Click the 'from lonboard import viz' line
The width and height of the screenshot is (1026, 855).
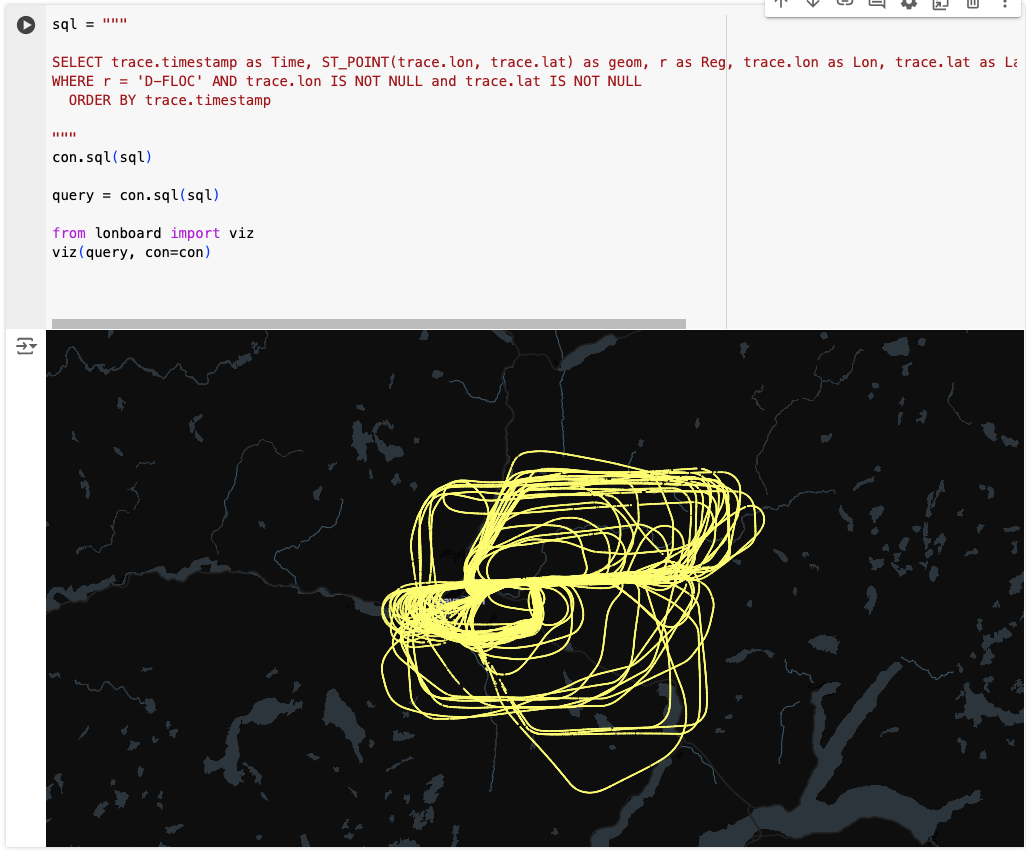click(153, 233)
